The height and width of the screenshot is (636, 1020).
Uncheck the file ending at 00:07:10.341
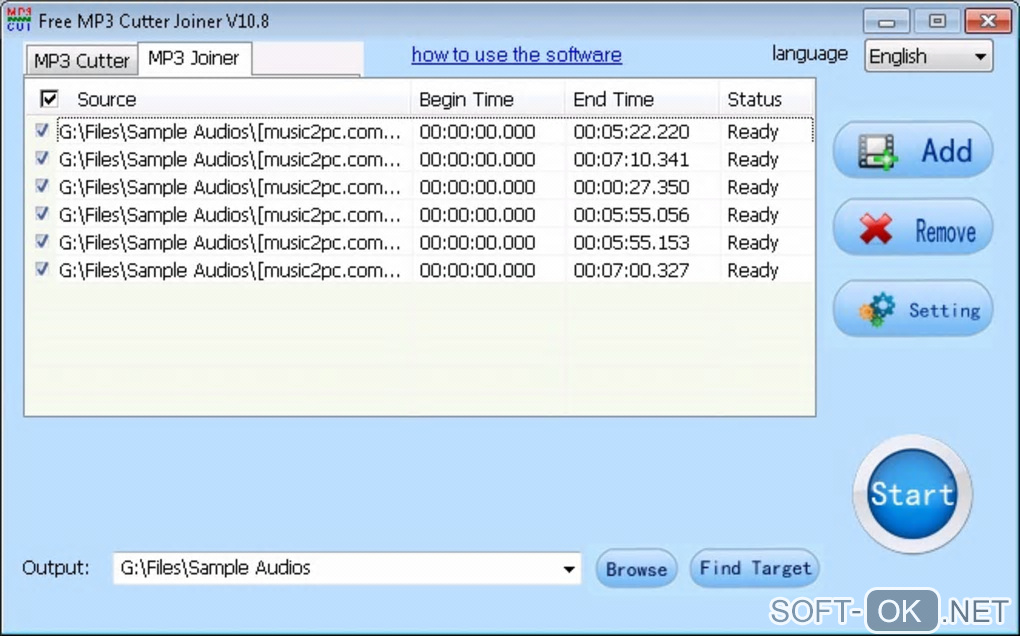tap(42, 158)
